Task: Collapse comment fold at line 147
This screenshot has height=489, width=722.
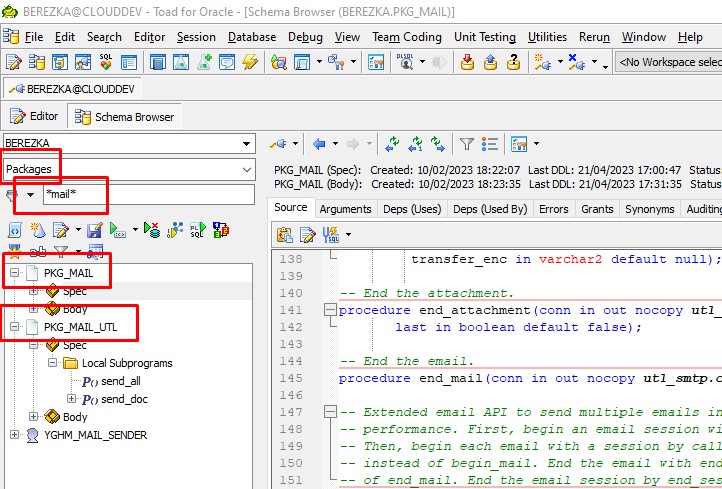Action: coord(330,412)
